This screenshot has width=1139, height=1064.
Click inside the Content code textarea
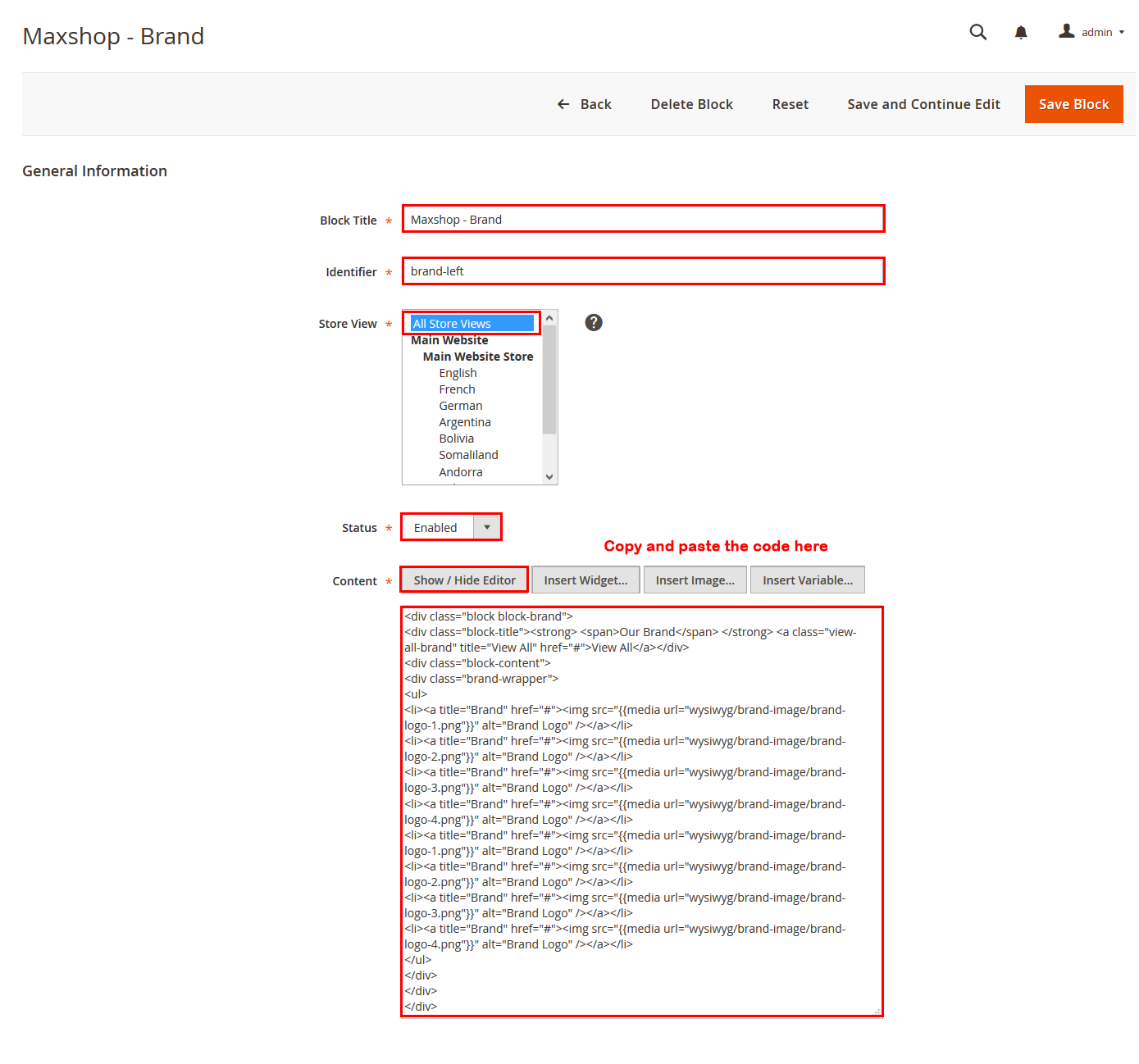[642, 812]
